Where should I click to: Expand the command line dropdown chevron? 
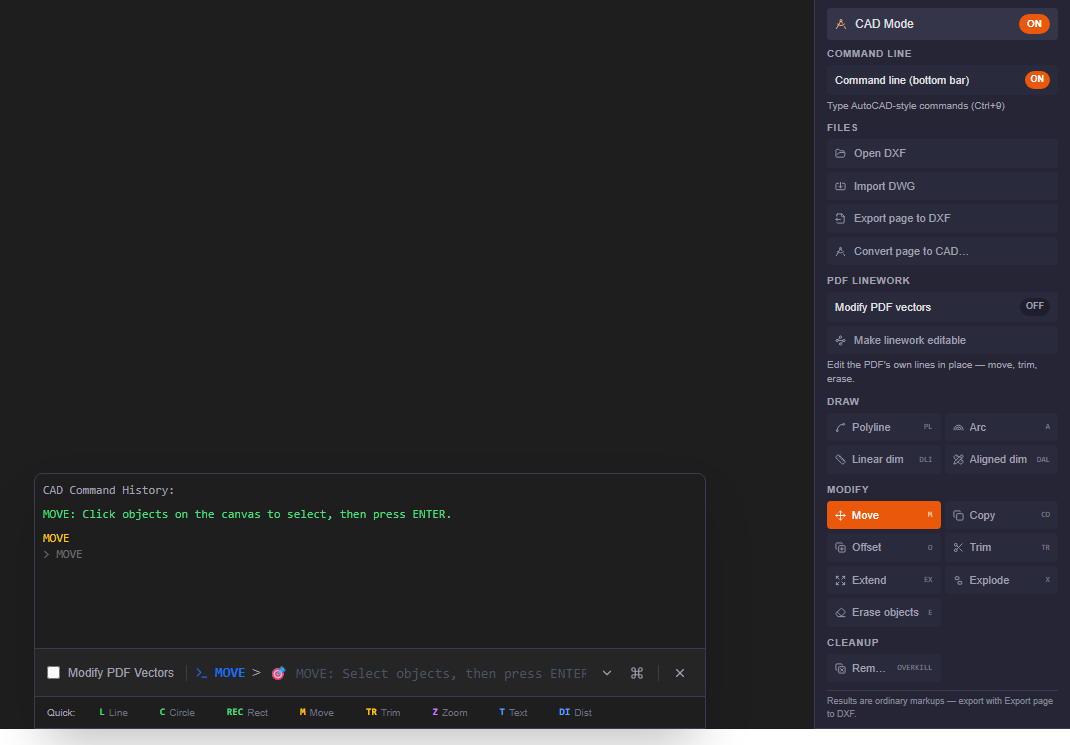click(607, 673)
